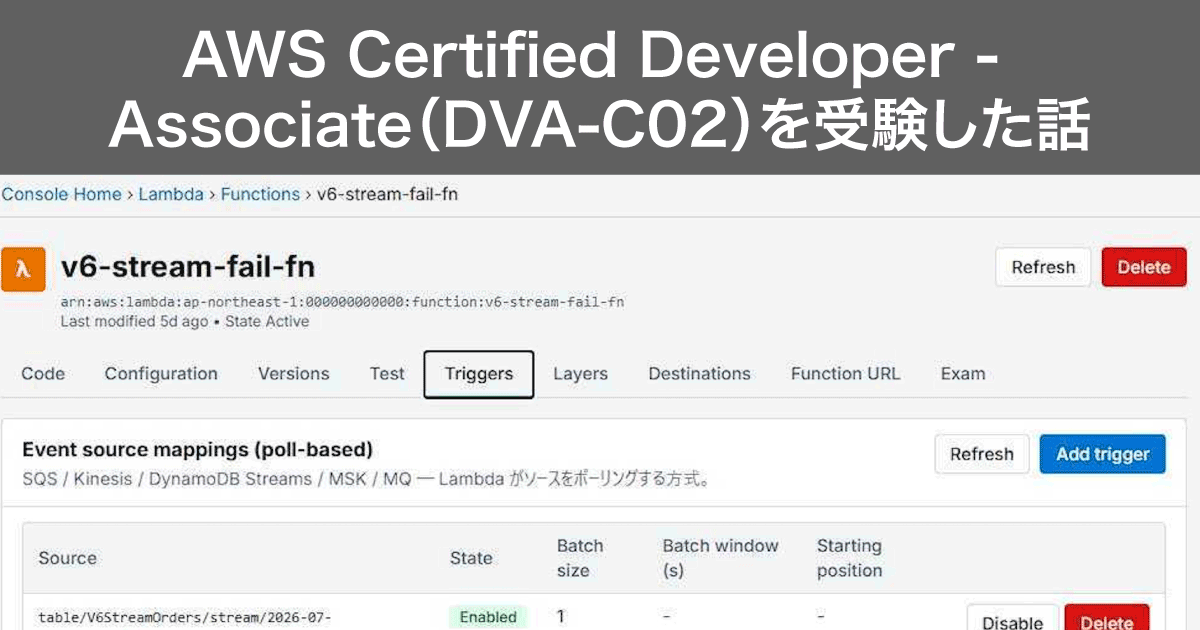Click the v6-stream-fail-fn heading
The width and height of the screenshot is (1200, 630).
[x=188, y=267]
